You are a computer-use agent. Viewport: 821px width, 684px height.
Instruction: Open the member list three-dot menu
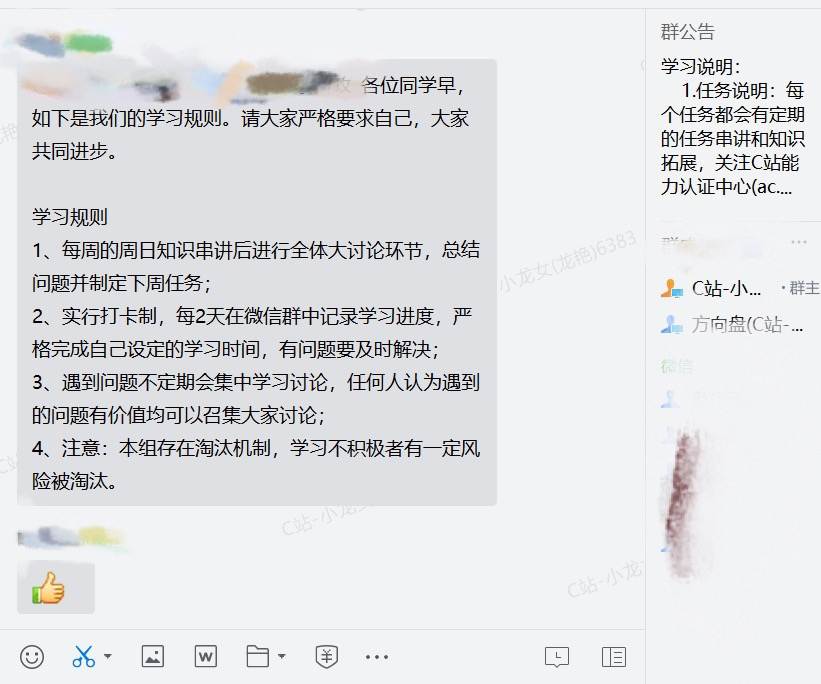point(798,242)
